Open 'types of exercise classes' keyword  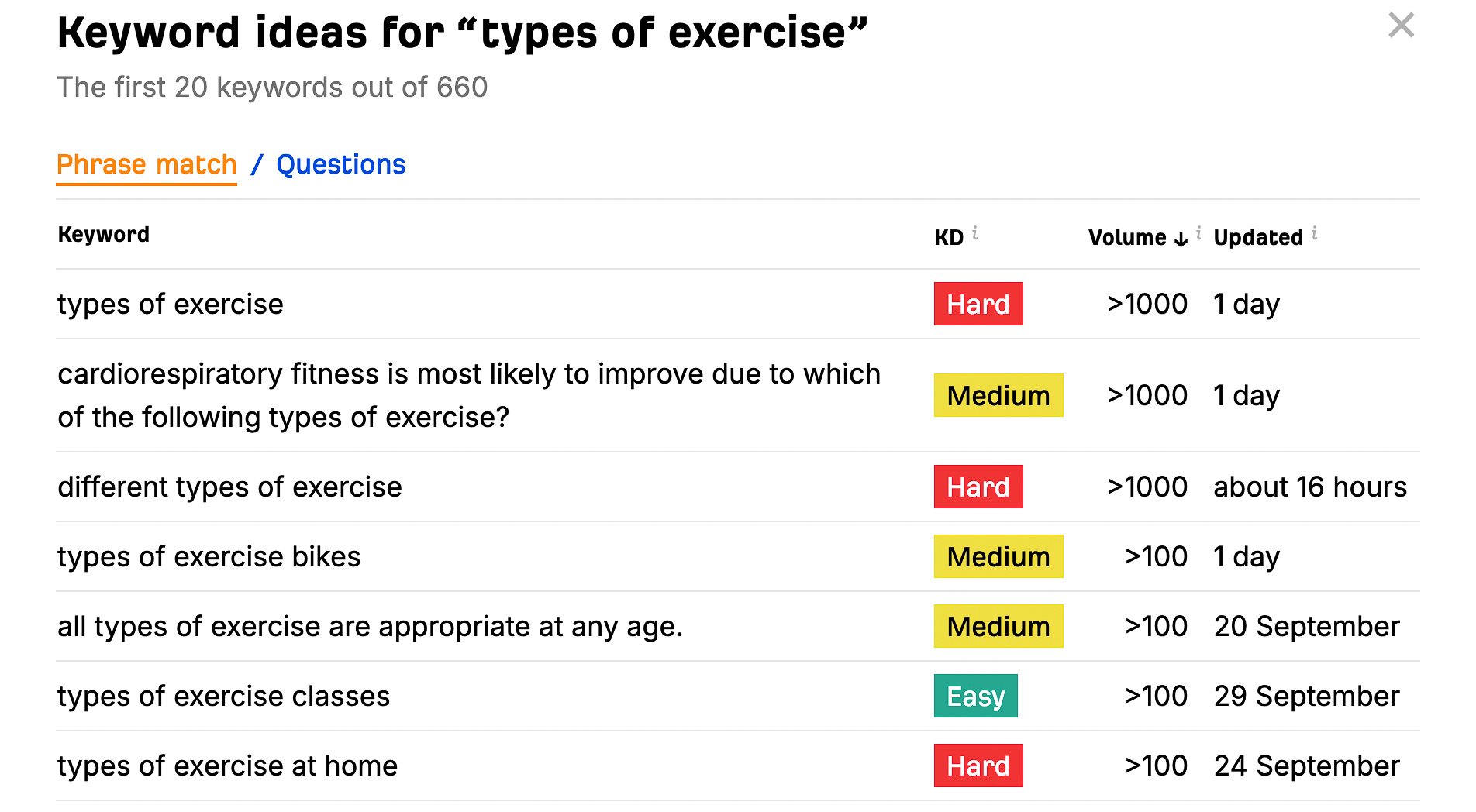tap(223, 696)
